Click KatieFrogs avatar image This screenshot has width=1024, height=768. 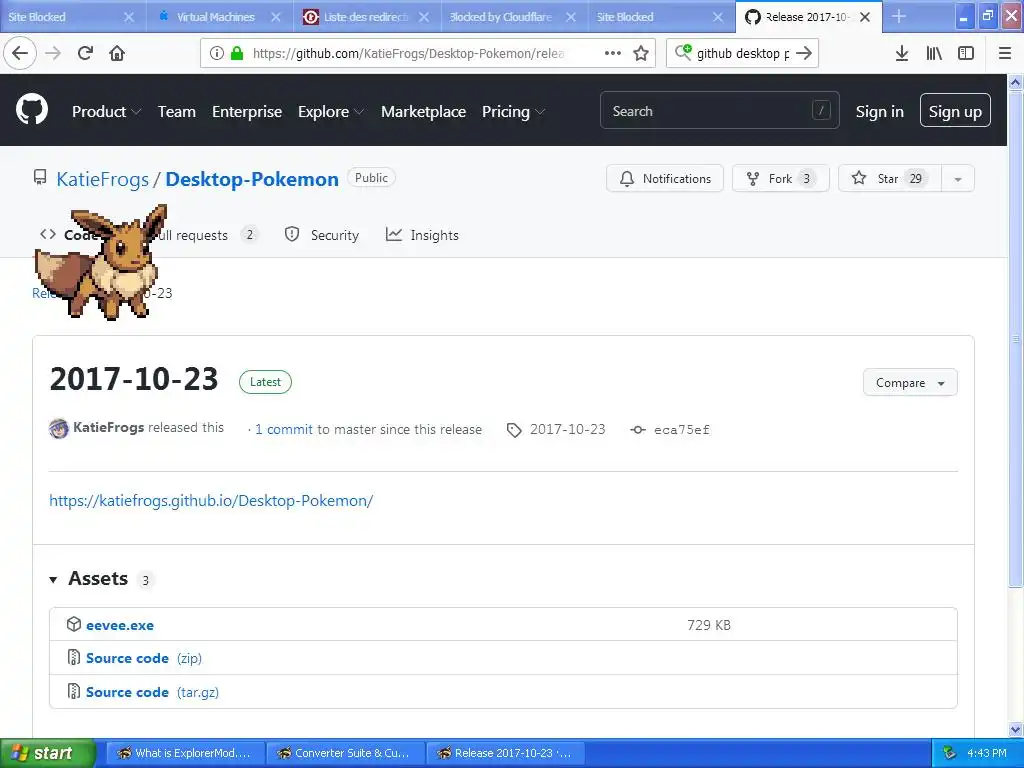pos(59,428)
